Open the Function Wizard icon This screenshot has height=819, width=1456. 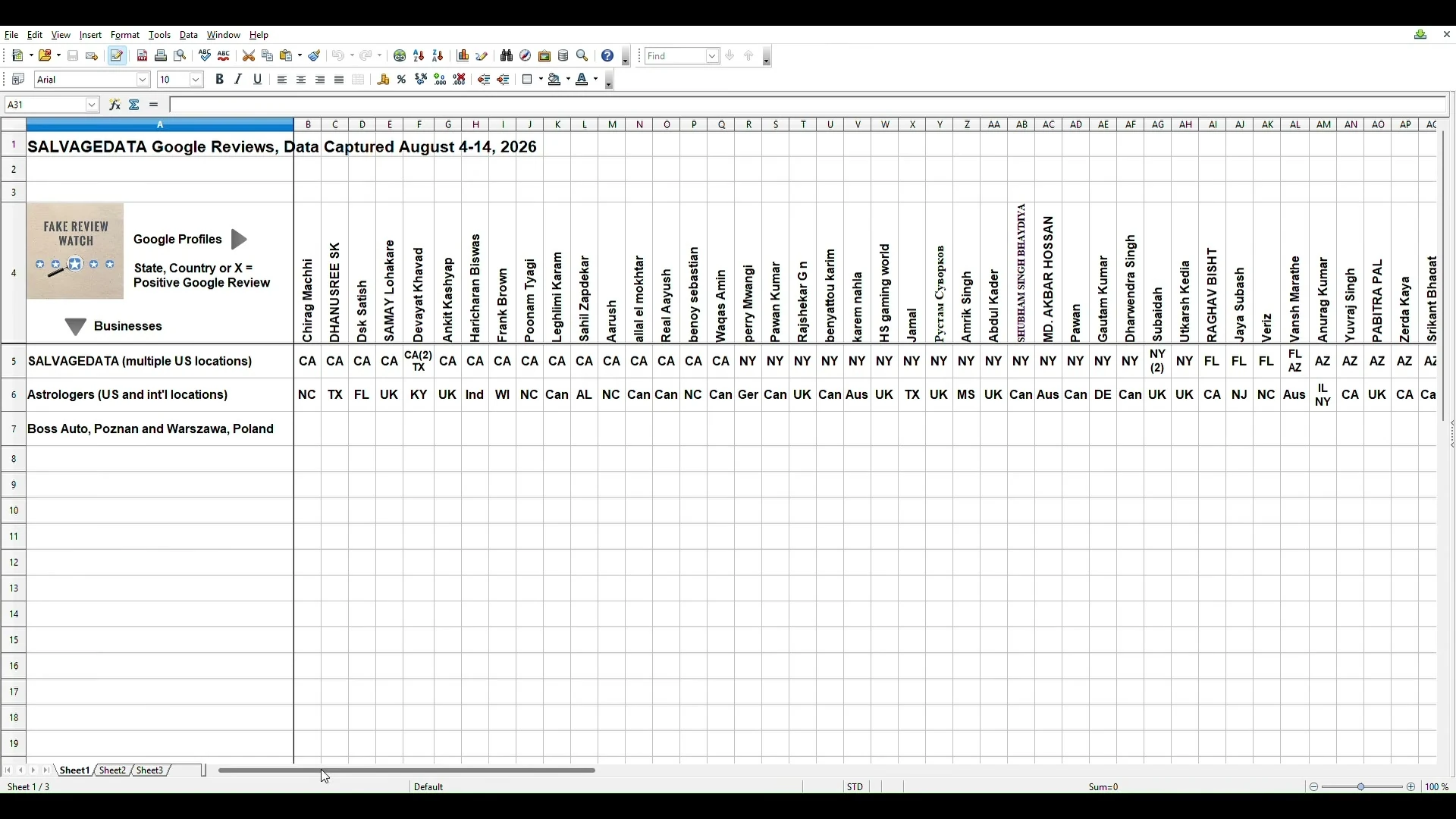click(115, 105)
